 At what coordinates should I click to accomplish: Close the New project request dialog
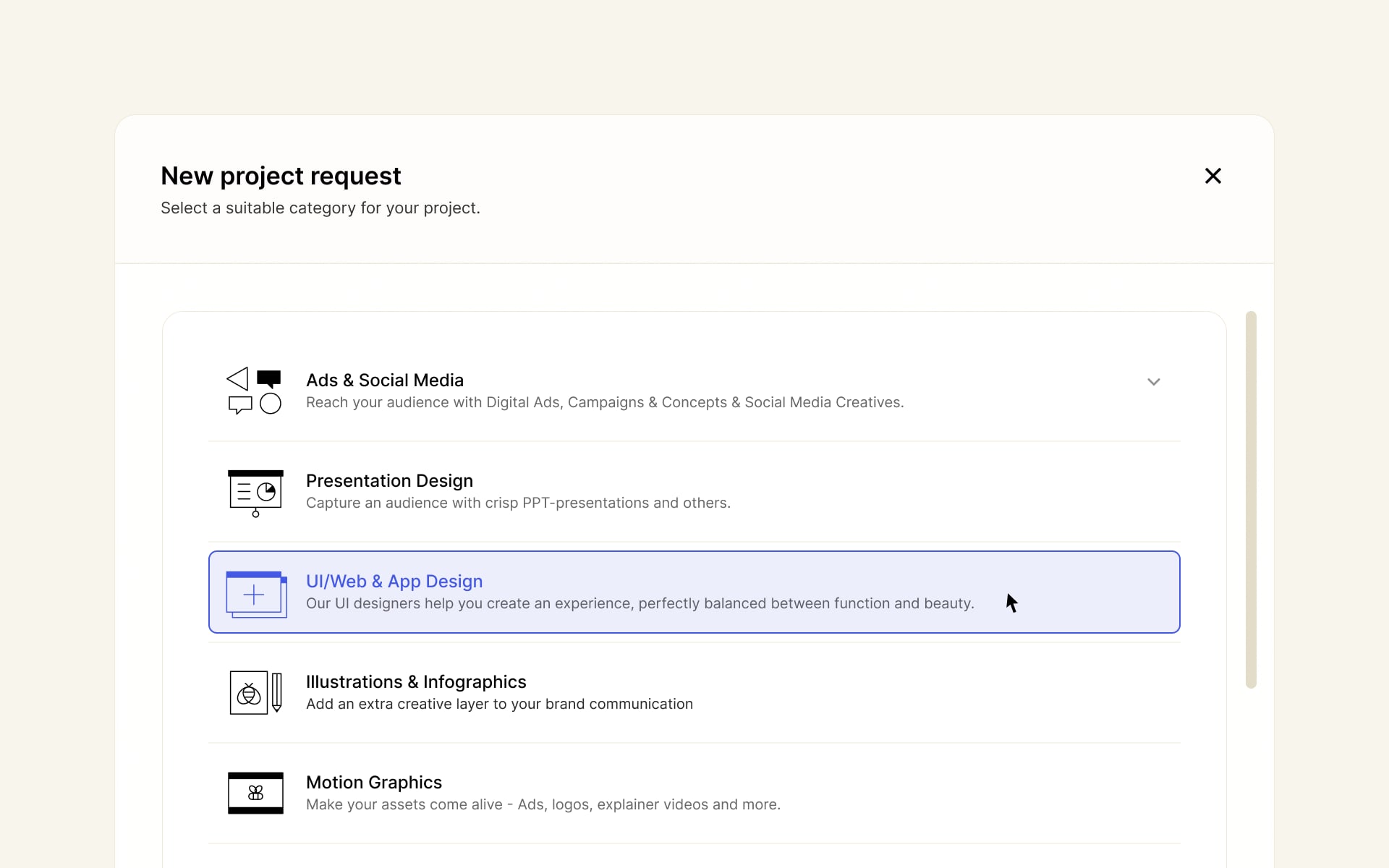click(x=1212, y=176)
